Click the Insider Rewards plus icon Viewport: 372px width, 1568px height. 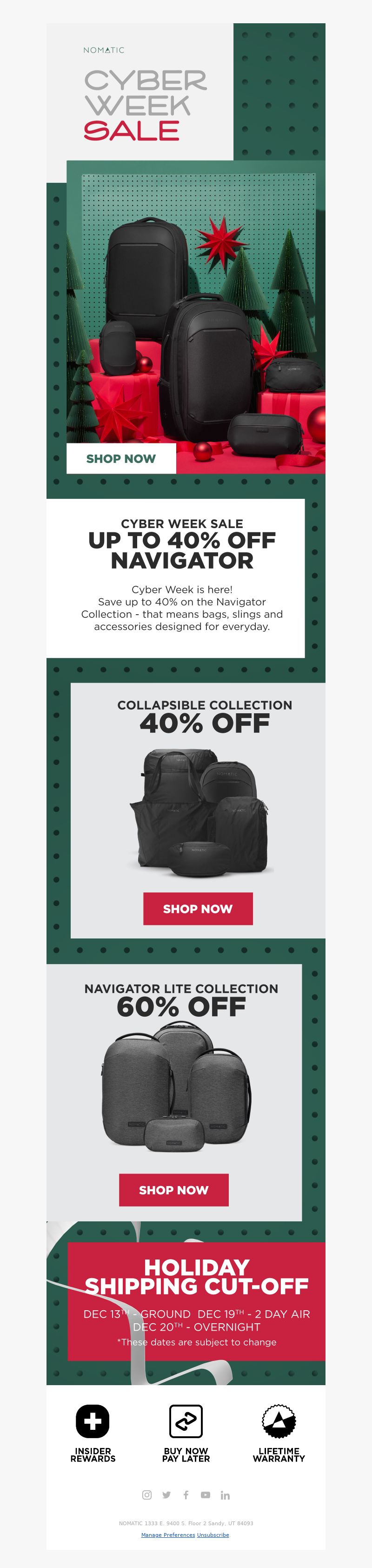click(x=93, y=1421)
